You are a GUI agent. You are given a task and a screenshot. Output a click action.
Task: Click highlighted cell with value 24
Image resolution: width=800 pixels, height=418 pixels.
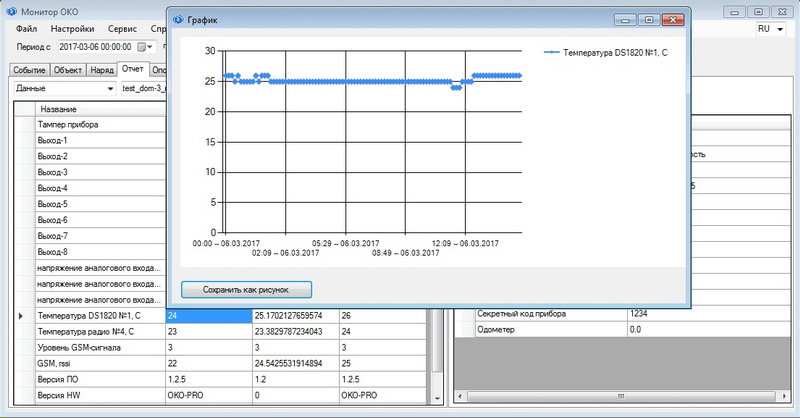tap(209, 316)
